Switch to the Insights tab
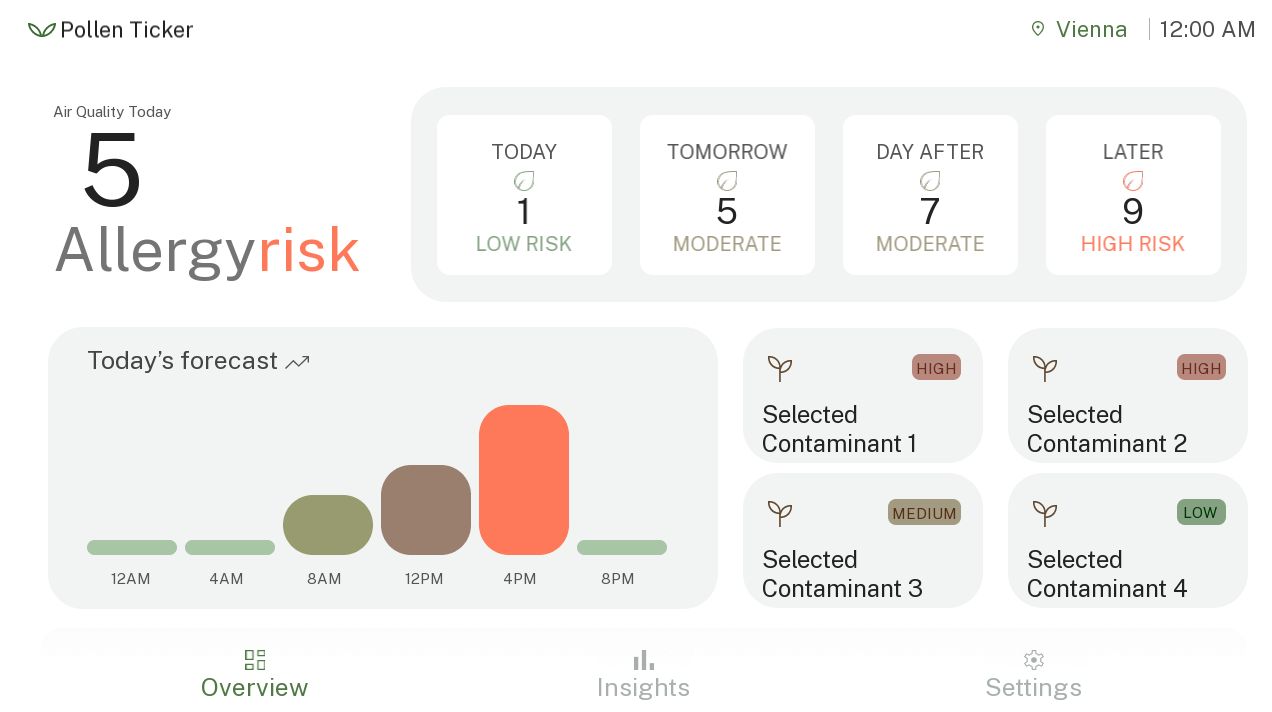1272x712 pixels. [x=643, y=674]
